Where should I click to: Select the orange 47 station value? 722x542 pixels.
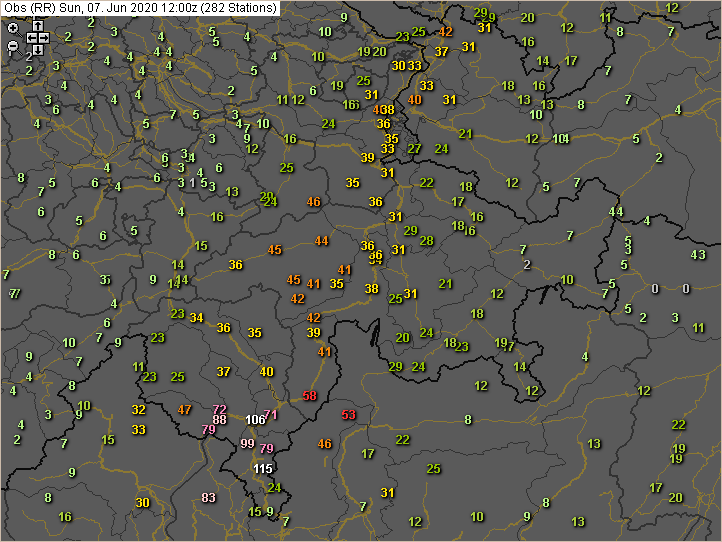coord(185,409)
